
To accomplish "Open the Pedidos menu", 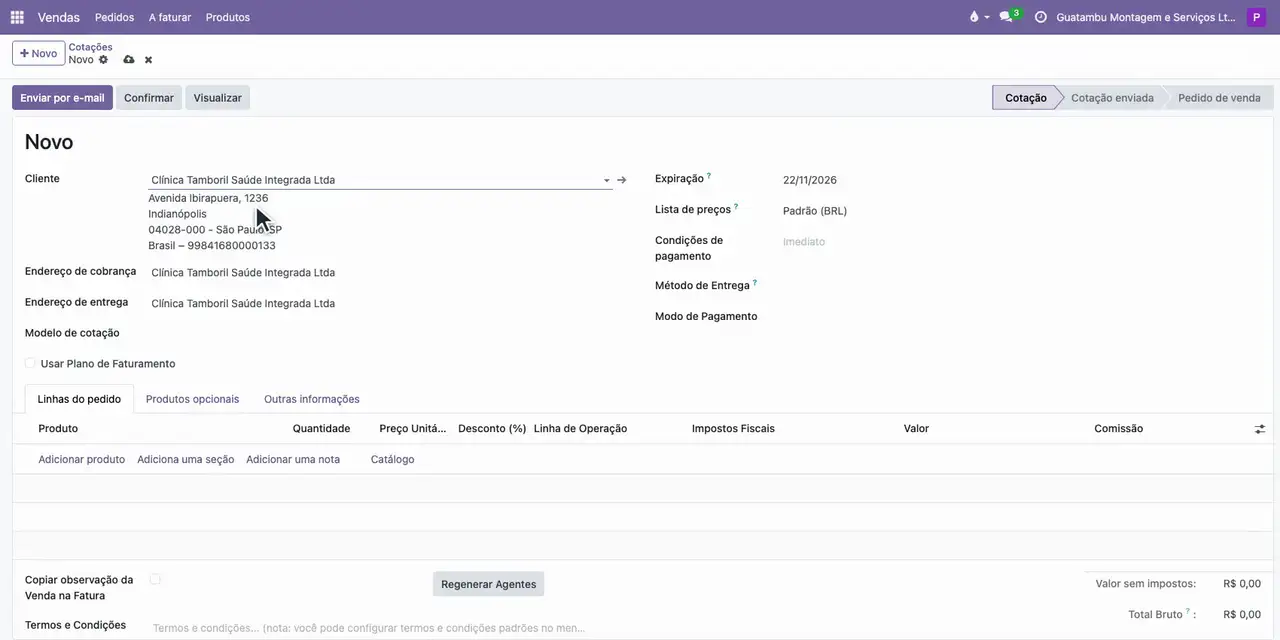I will click(115, 17).
